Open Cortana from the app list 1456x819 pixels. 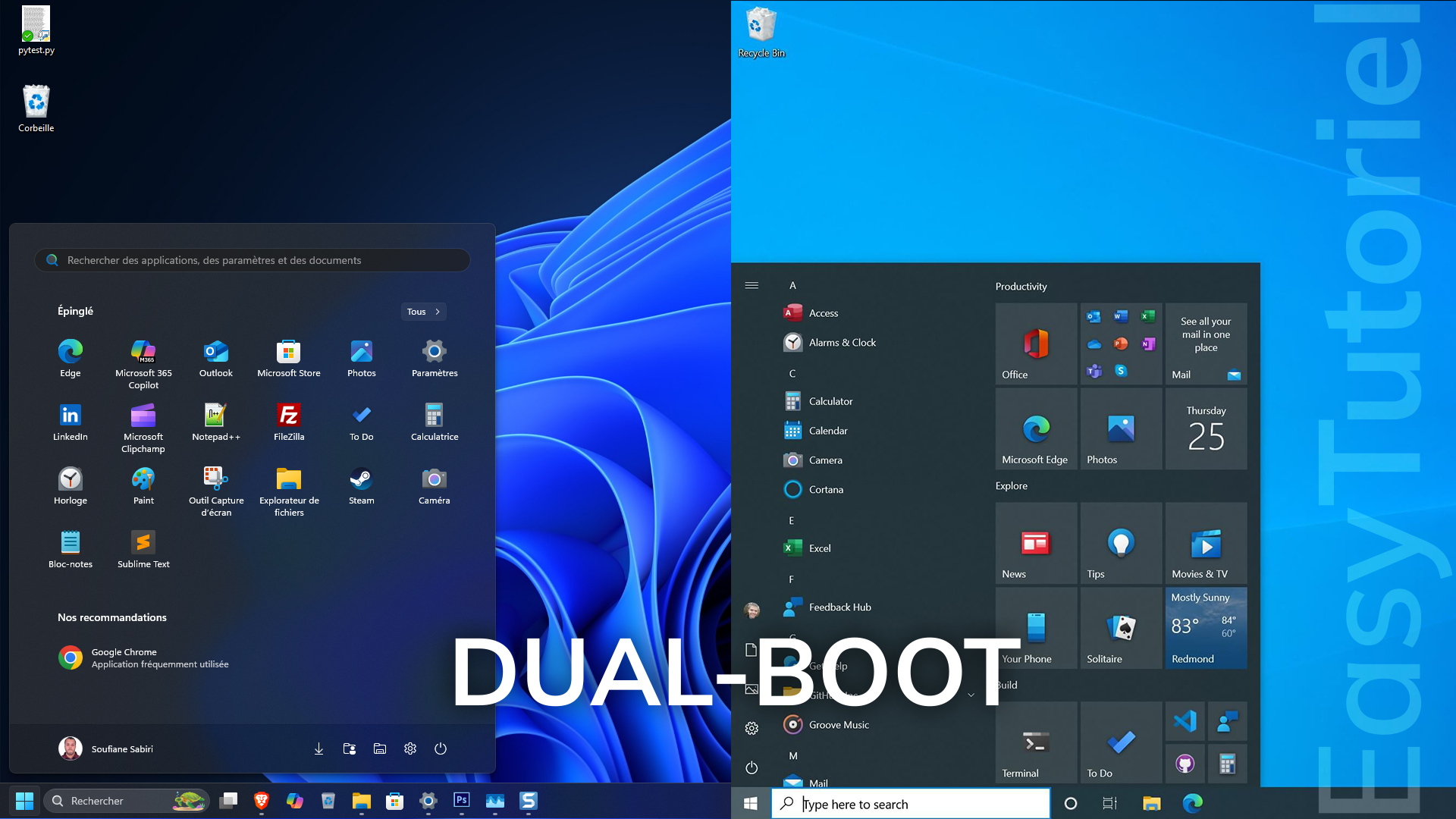tap(826, 489)
